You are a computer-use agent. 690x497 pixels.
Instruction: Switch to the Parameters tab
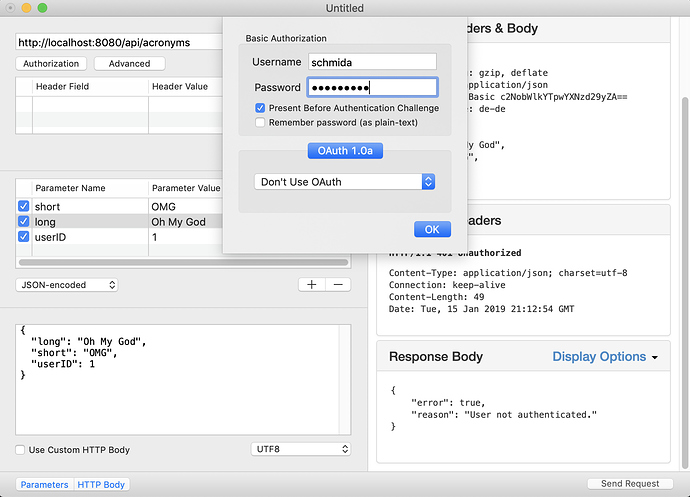[x=44, y=485]
